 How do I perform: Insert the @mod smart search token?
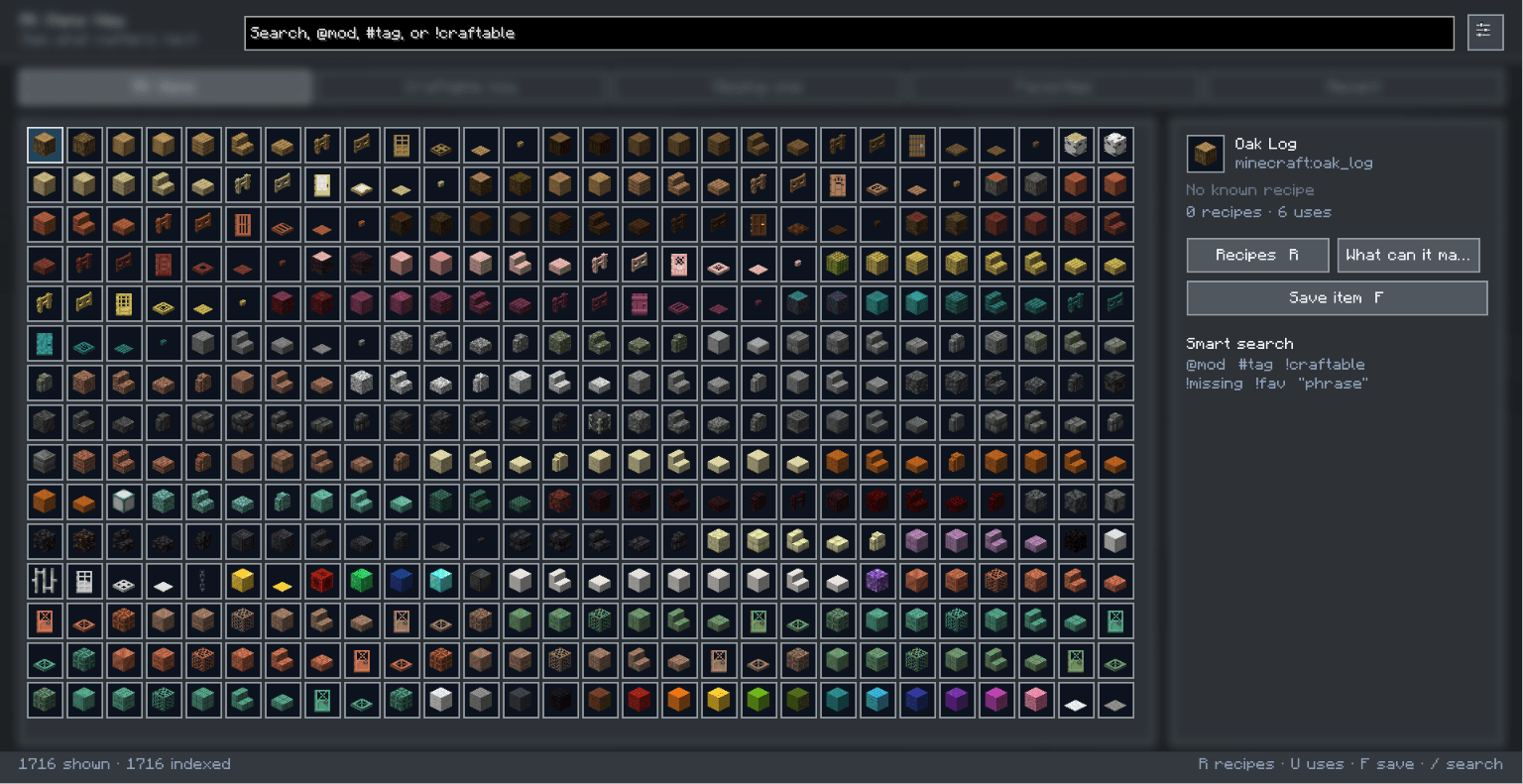1206,365
